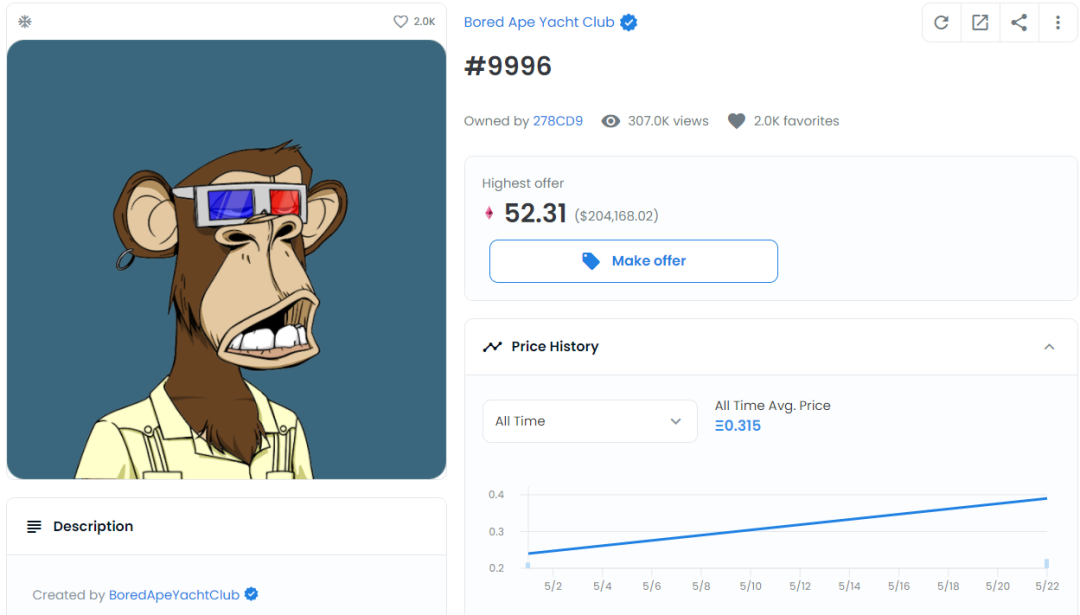Open the All Time range dropdown
This screenshot has height=615, width=1080.
click(590, 421)
